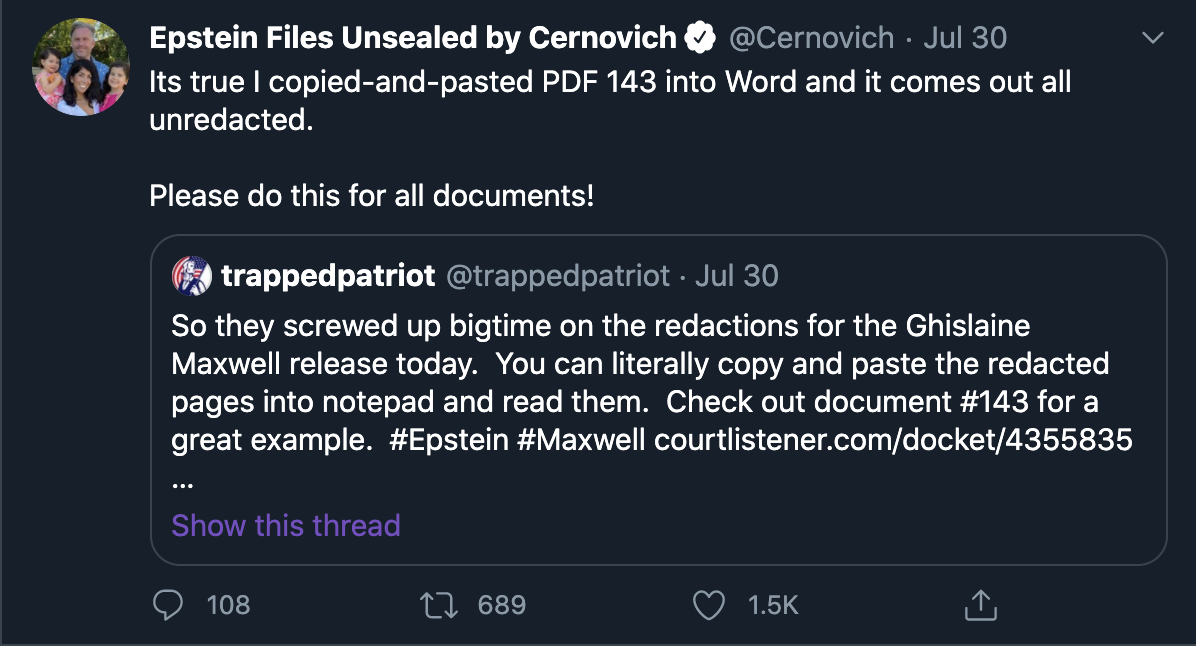Click trappedpatriot's small avatar

click(190, 275)
